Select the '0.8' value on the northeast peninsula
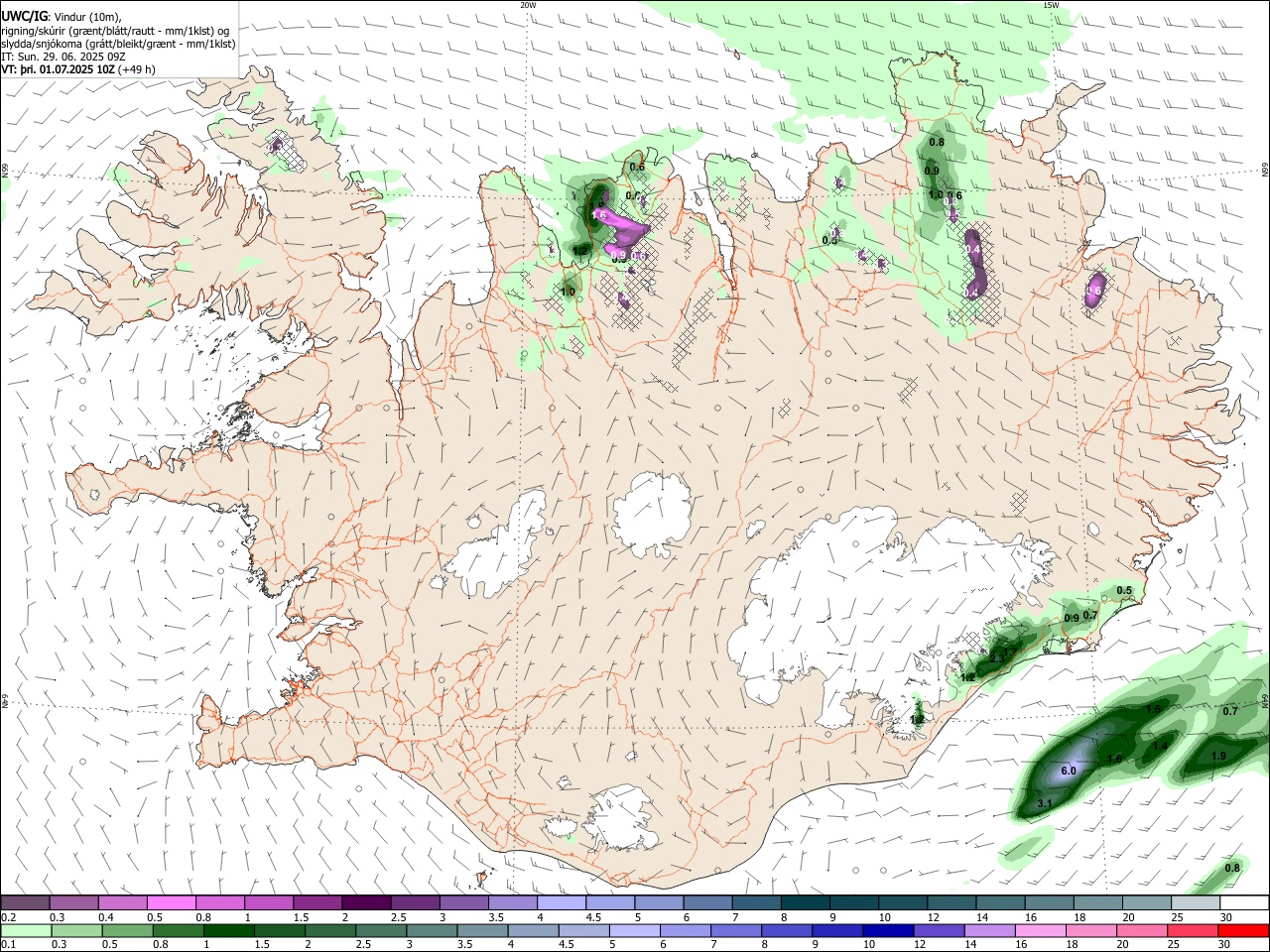 point(937,143)
